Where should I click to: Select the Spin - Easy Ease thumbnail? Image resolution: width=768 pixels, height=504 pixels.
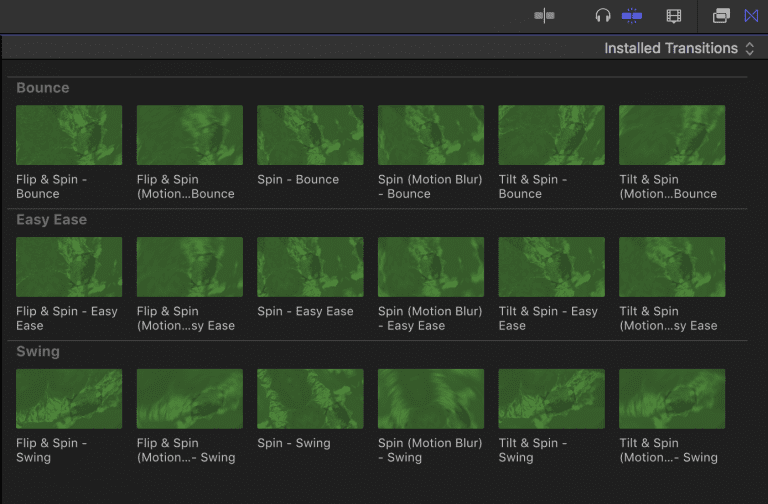tap(310, 267)
